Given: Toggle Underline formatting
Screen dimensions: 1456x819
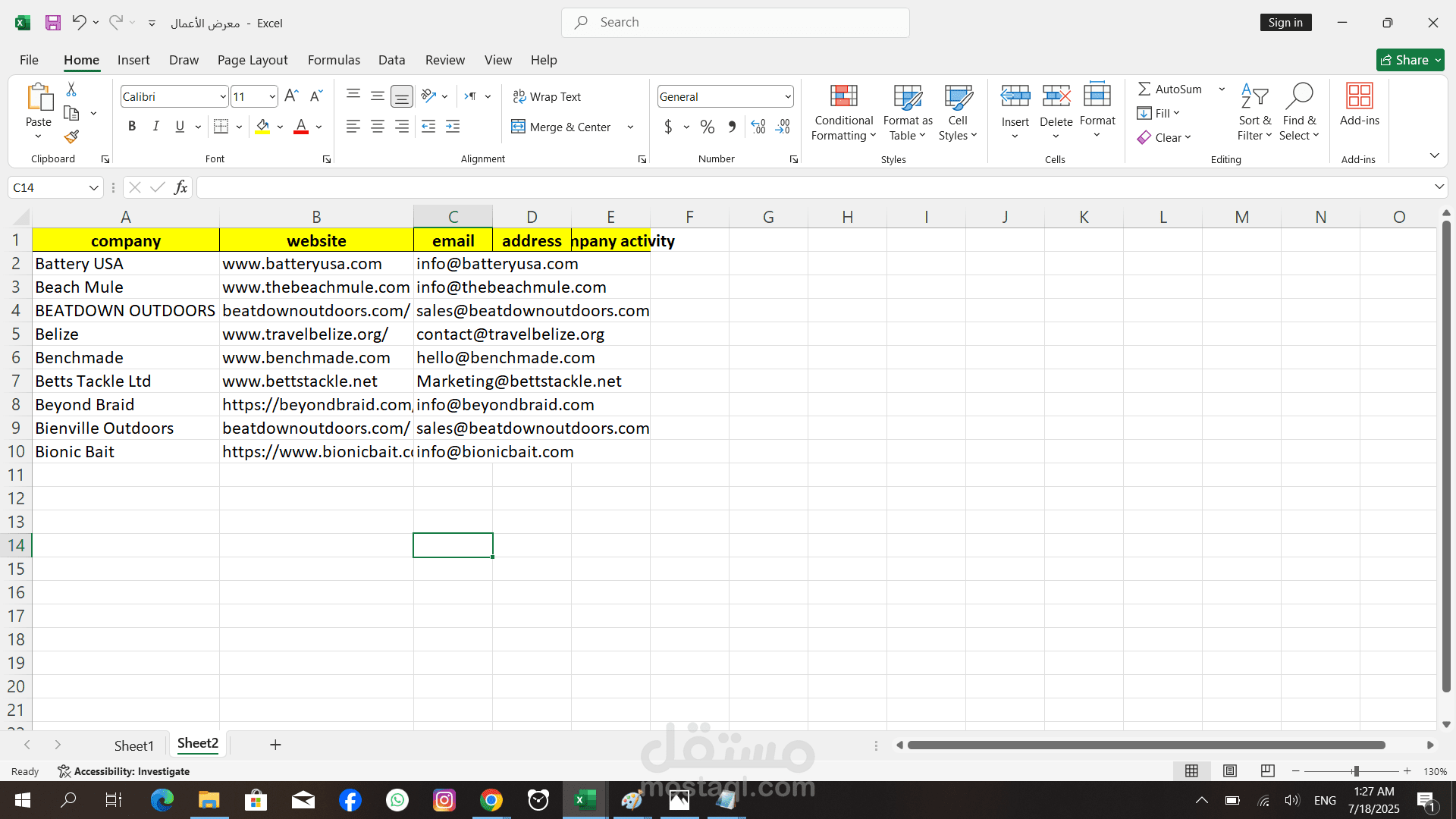Looking at the screenshot, I should tap(180, 127).
